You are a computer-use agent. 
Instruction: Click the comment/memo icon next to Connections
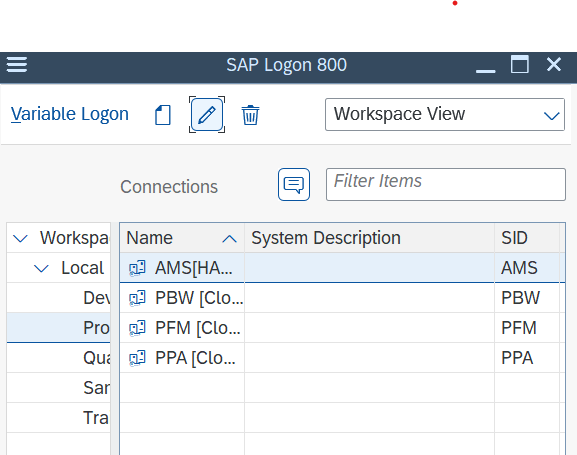[294, 184]
